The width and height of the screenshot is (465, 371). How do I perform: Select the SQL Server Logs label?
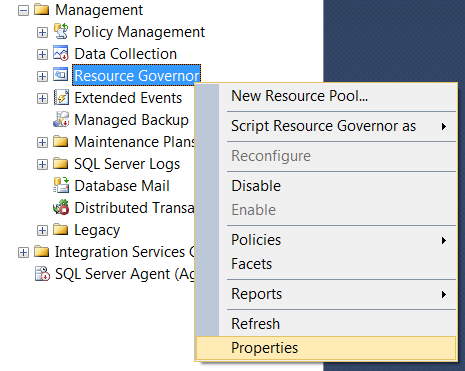(x=127, y=164)
